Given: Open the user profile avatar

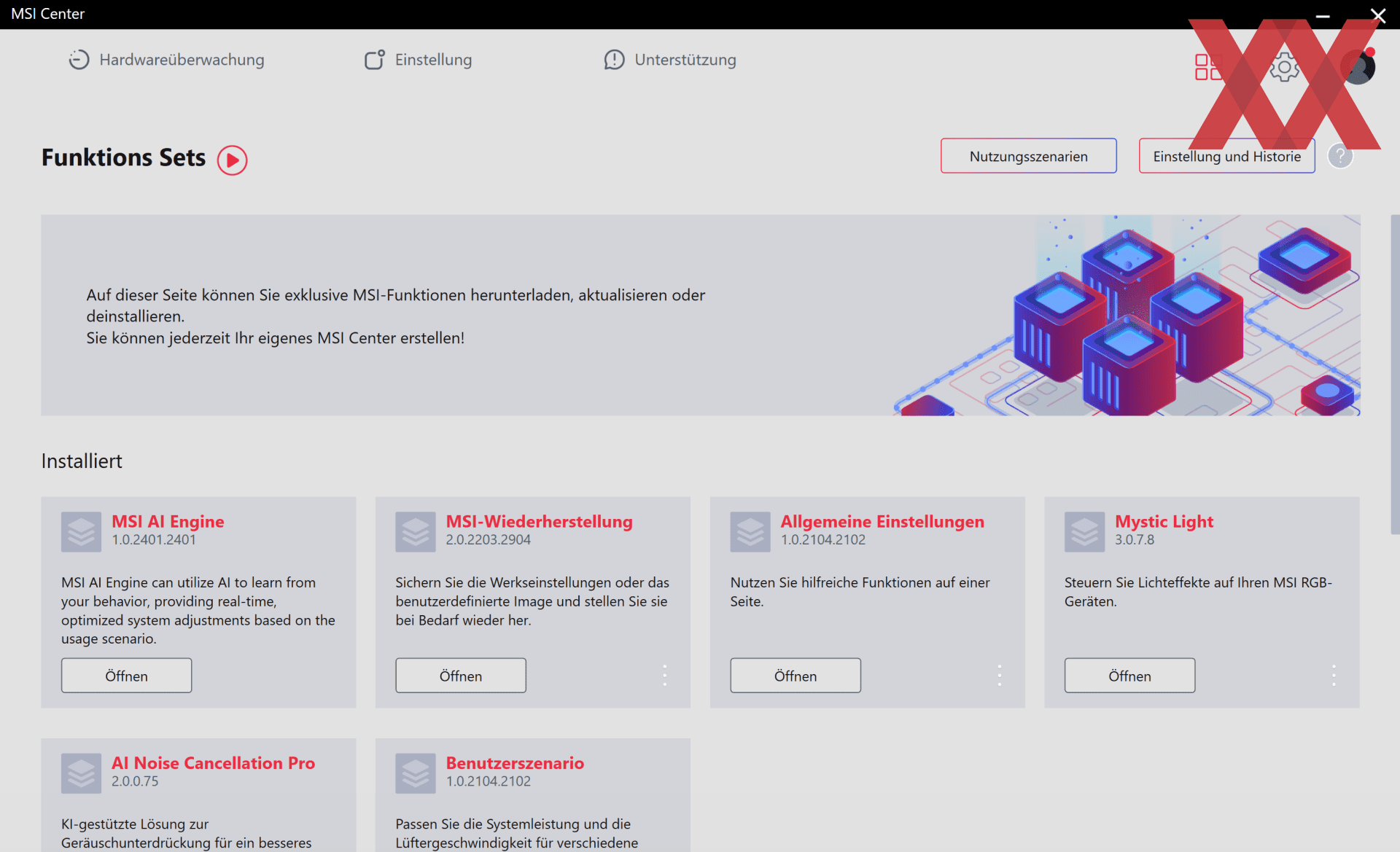Looking at the screenshot, I should coord(1358,67).
